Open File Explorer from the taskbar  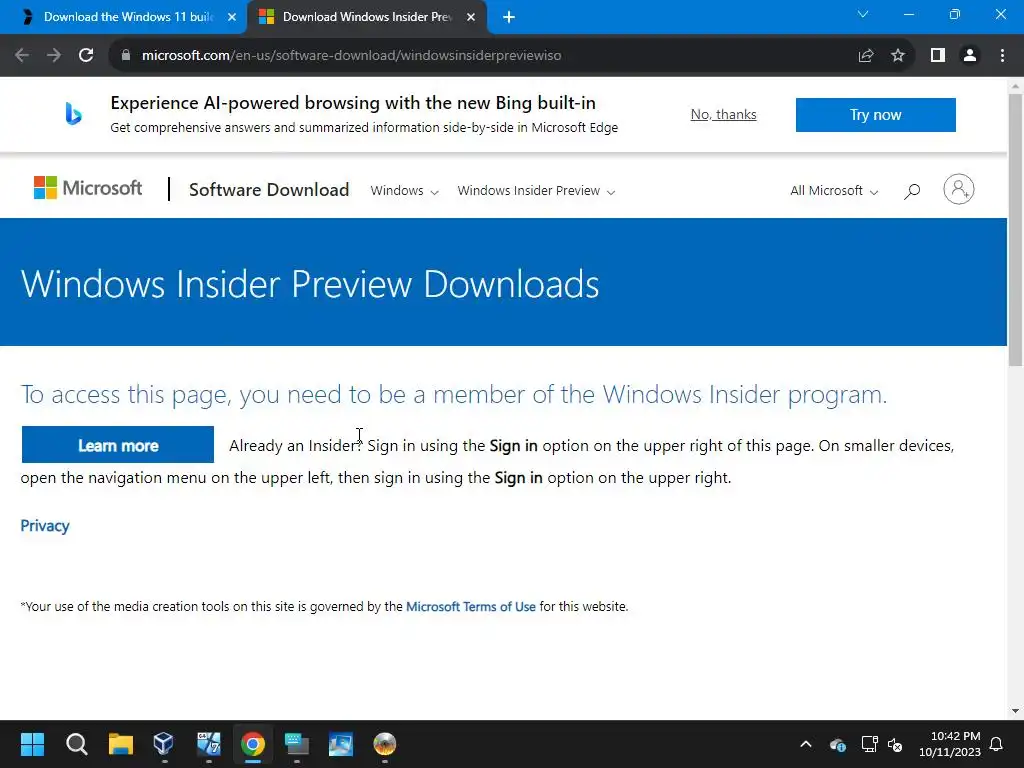(120, 744)
